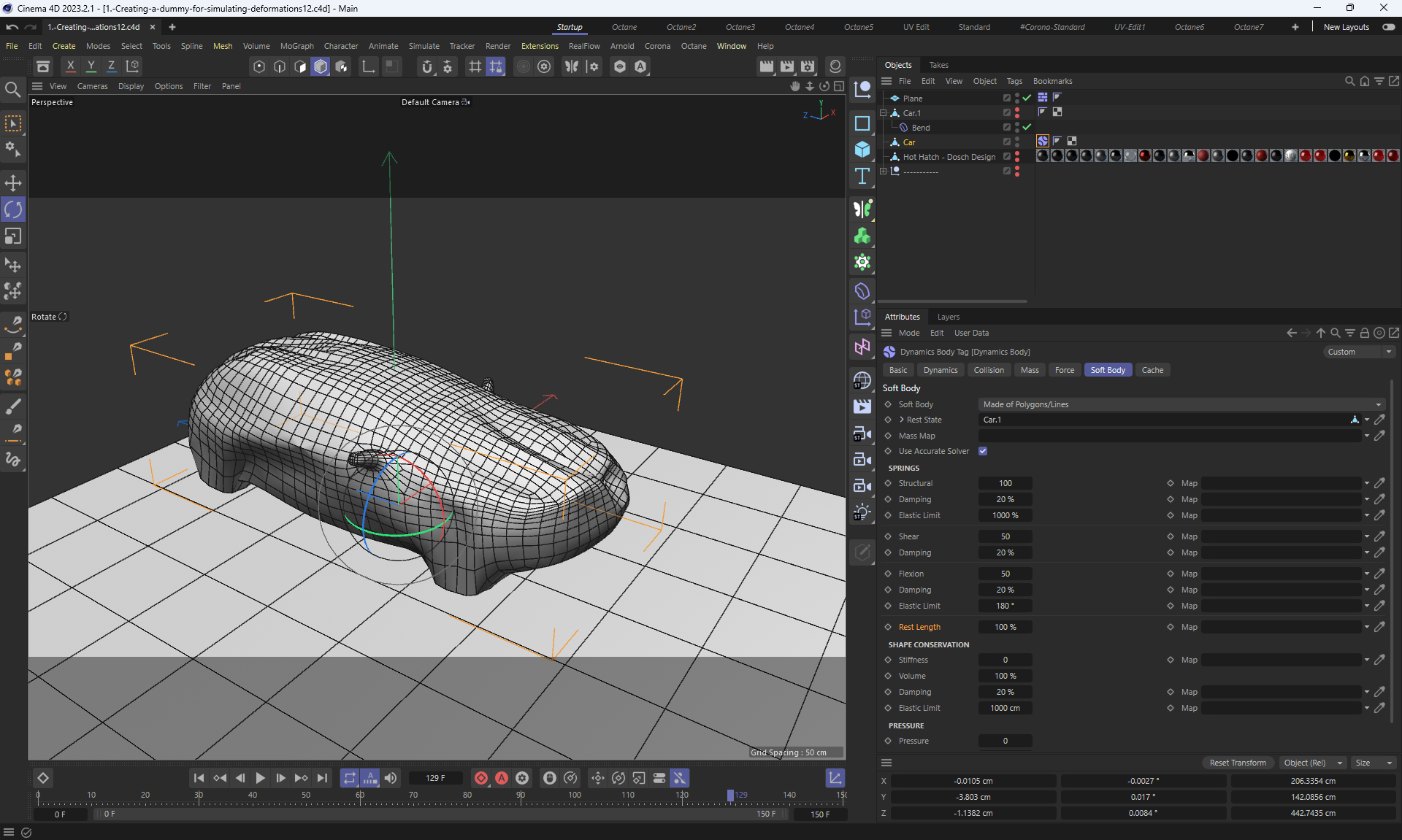Expand the Rest State parameter
This screenshot has width=1402, height=840.
coord(902,420)
